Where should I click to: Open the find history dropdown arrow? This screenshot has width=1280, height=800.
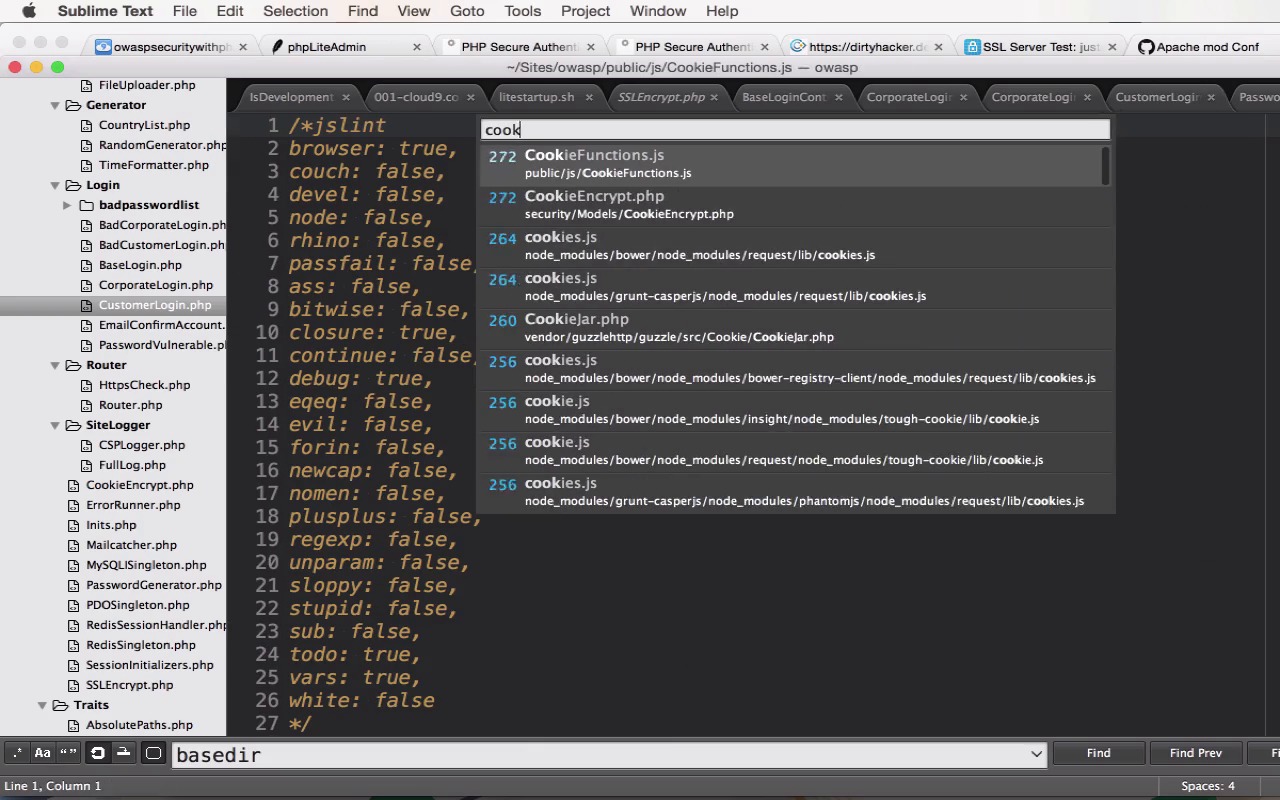coord(1036,754)
